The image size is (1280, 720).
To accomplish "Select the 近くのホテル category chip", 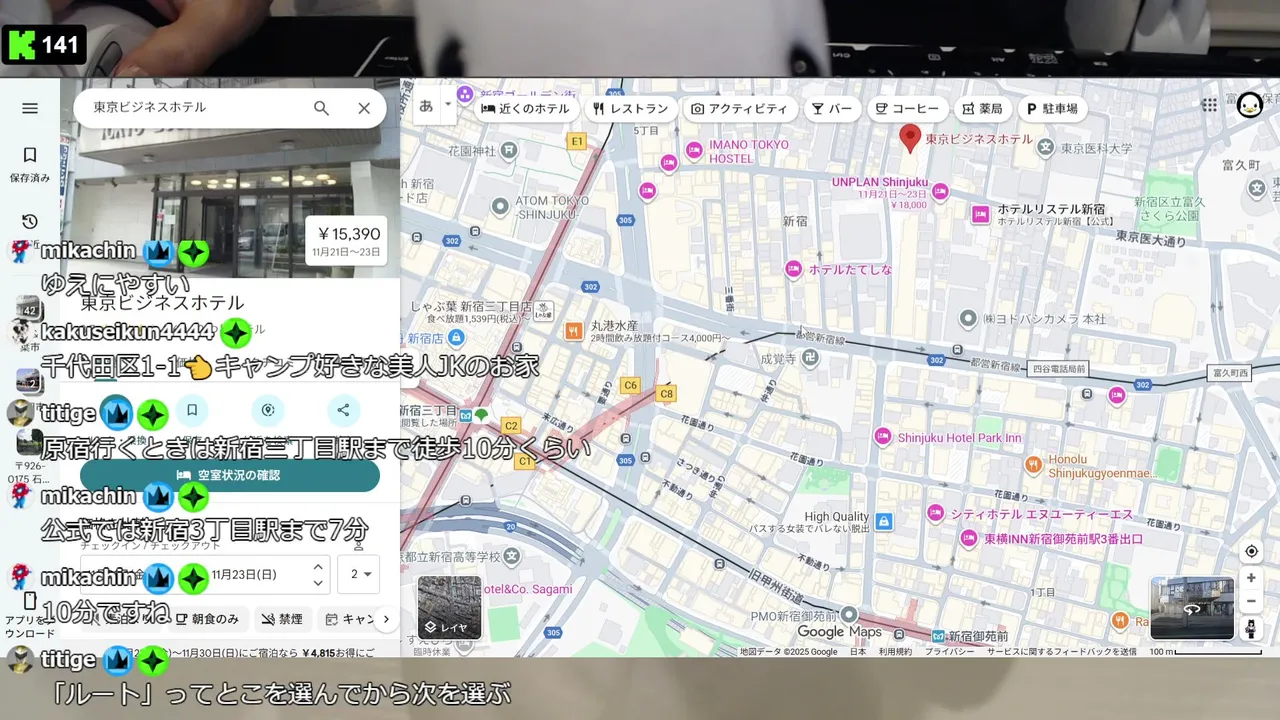I will (525, 109).
